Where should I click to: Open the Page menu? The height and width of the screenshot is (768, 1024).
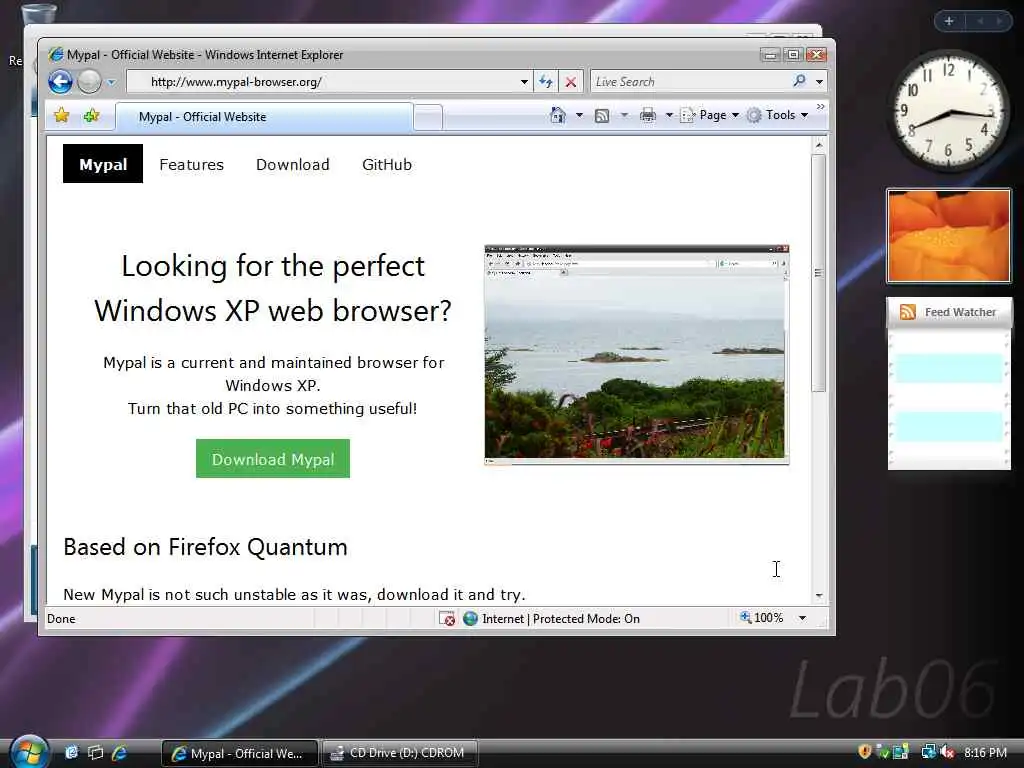pos(709,115)
